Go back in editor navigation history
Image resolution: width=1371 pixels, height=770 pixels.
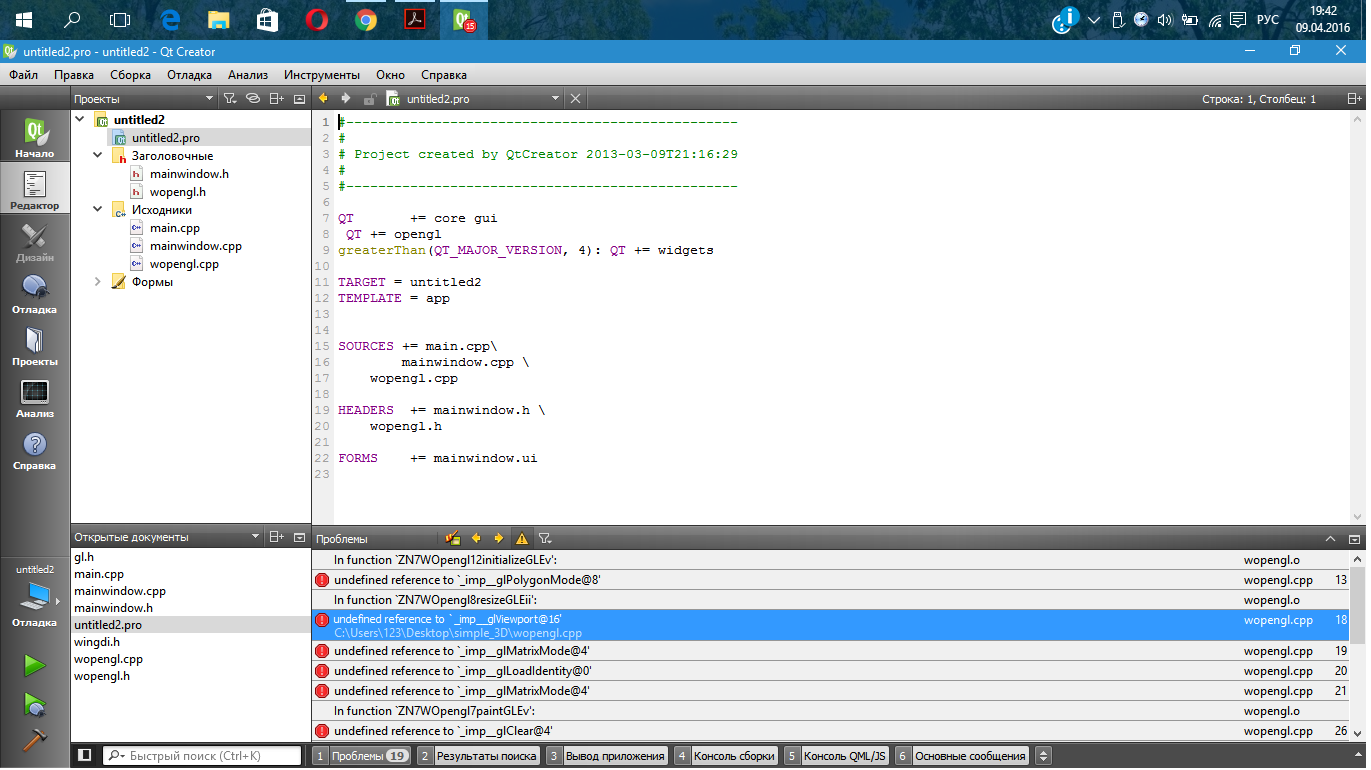point(323,98)
